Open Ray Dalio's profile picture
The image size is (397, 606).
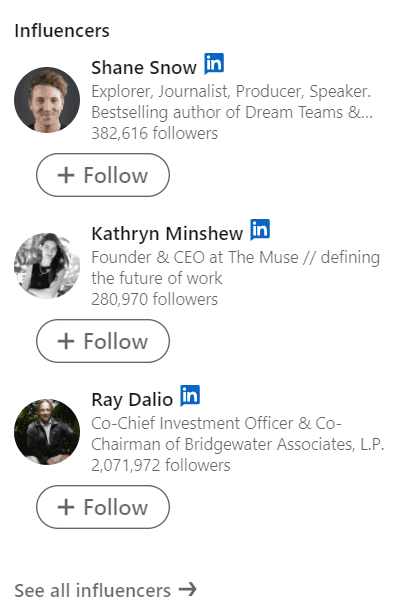[47, 432]
